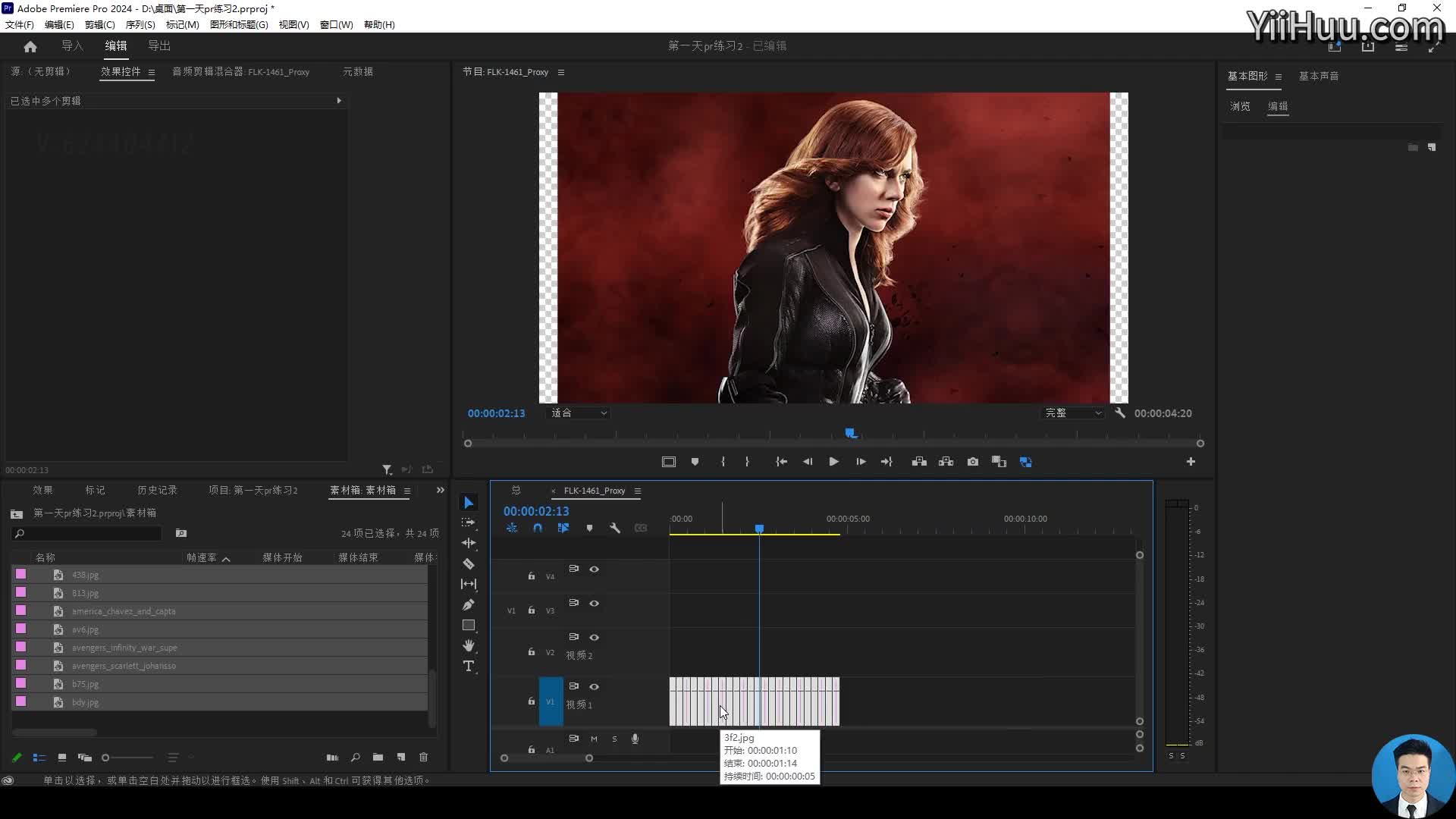Select the Pen tool
This screenshot has height=819, width=1456.
(x=469, y=604)
